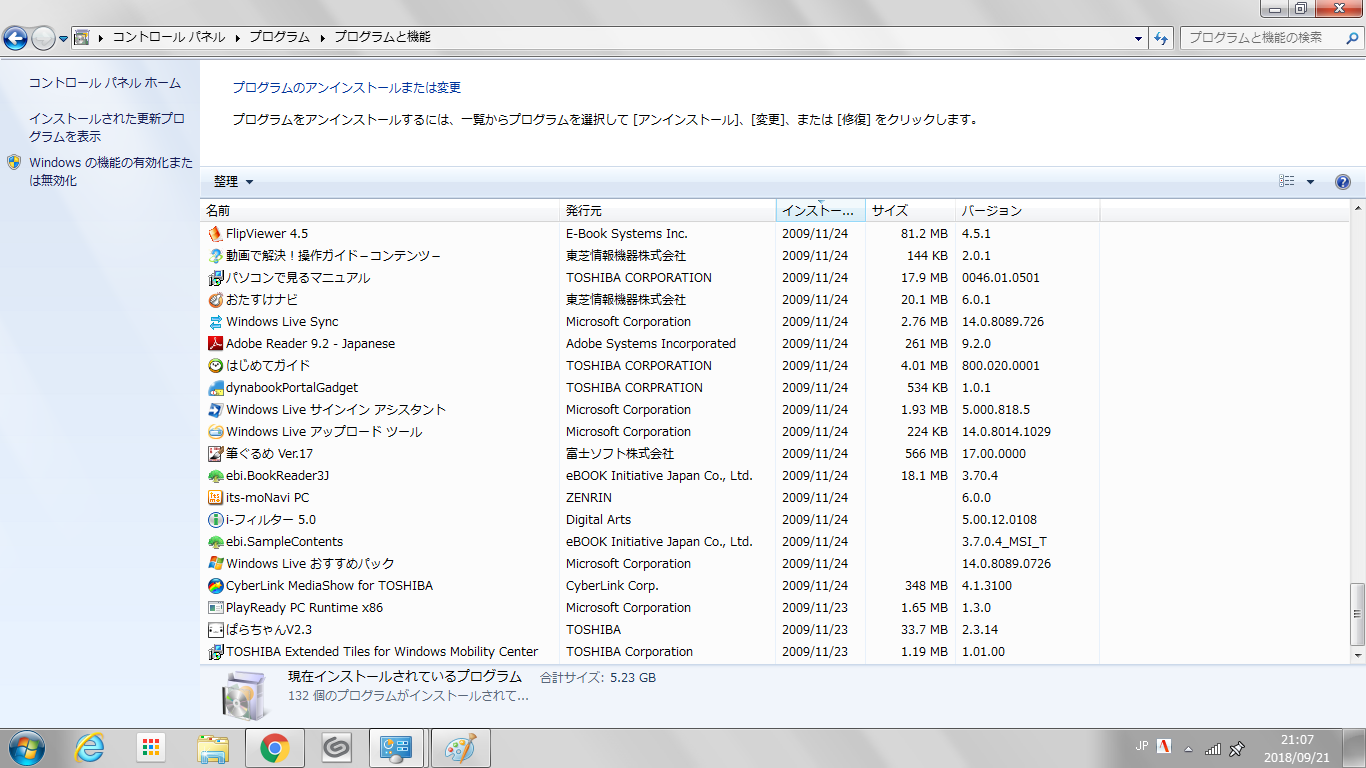Select the ebi.BookReader3J icon
Screen dimensions: 1366x768
point(215,476)
